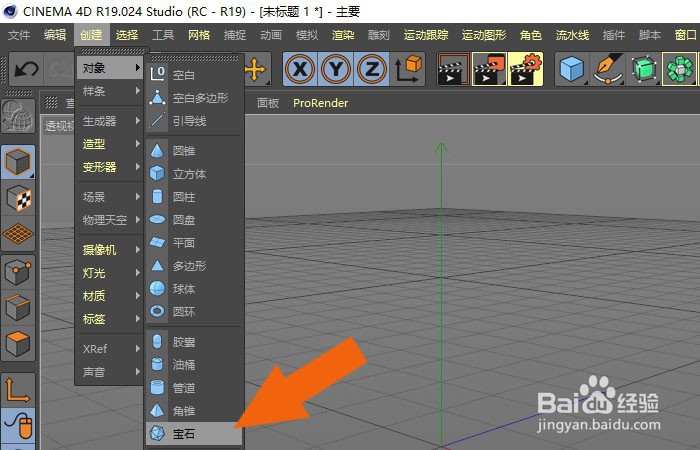700x450 pixels.
Task: Expand the 声音 submenu
Action: (x=110, y=372)
